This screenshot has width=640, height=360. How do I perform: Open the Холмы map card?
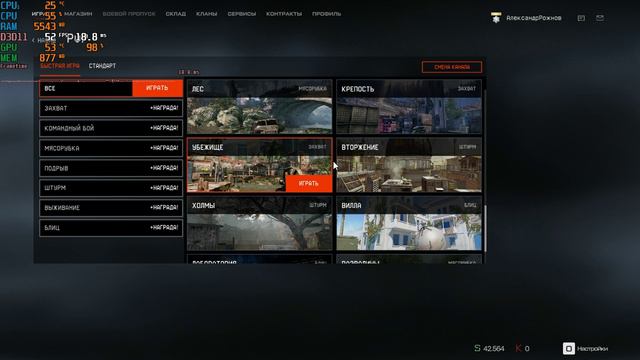point(260,223)
